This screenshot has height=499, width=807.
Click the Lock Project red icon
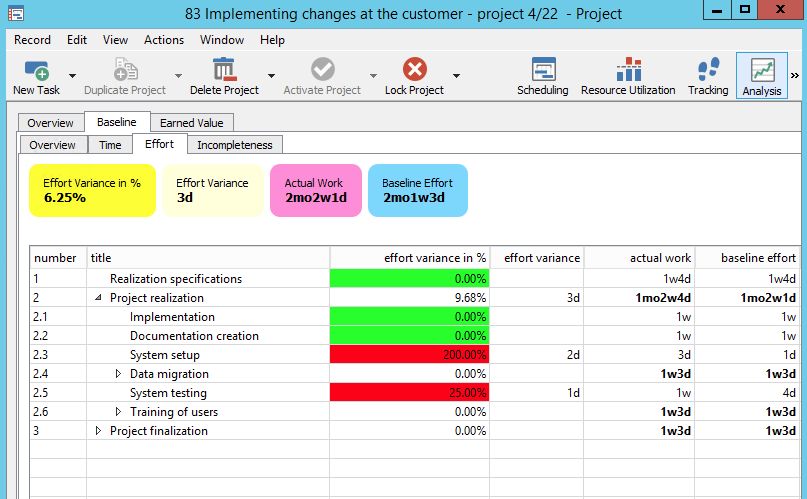(x=414, y=70)
